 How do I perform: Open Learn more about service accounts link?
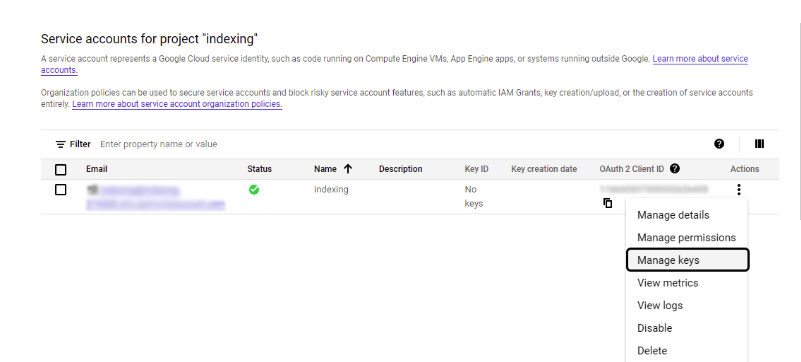point(700,59)
